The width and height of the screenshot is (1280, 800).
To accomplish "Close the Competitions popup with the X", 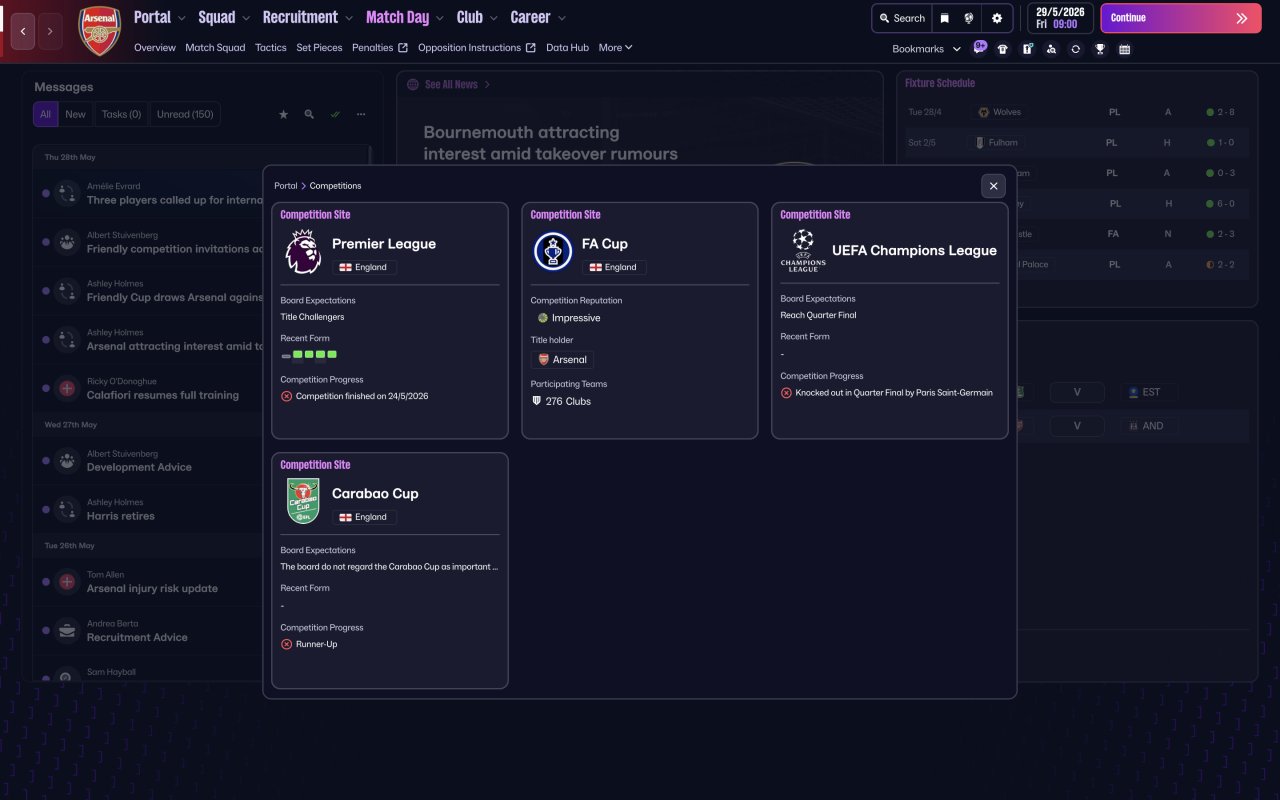I will [x=993, y=186].
